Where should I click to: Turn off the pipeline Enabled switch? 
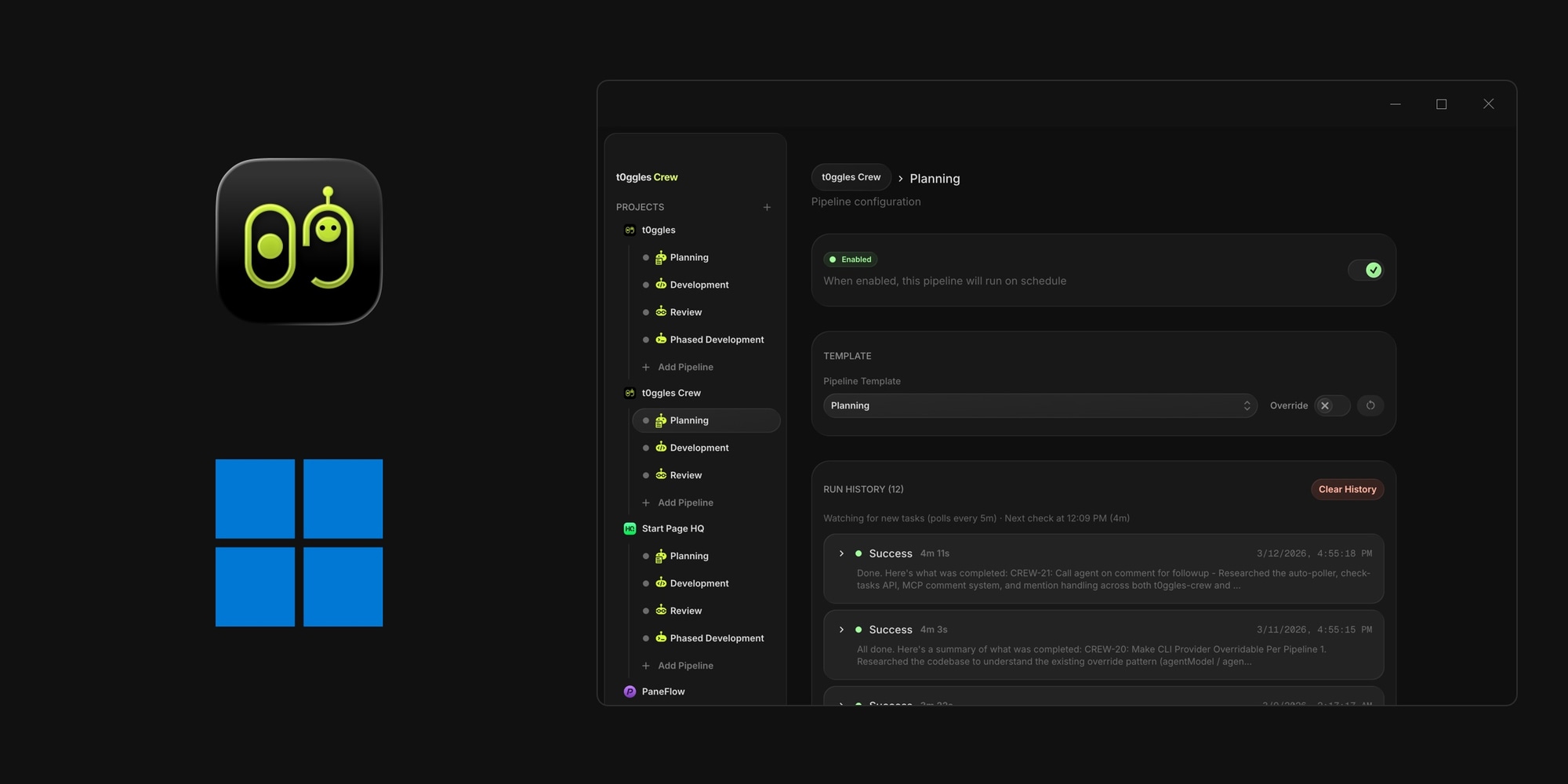[x=1366, y=270]
